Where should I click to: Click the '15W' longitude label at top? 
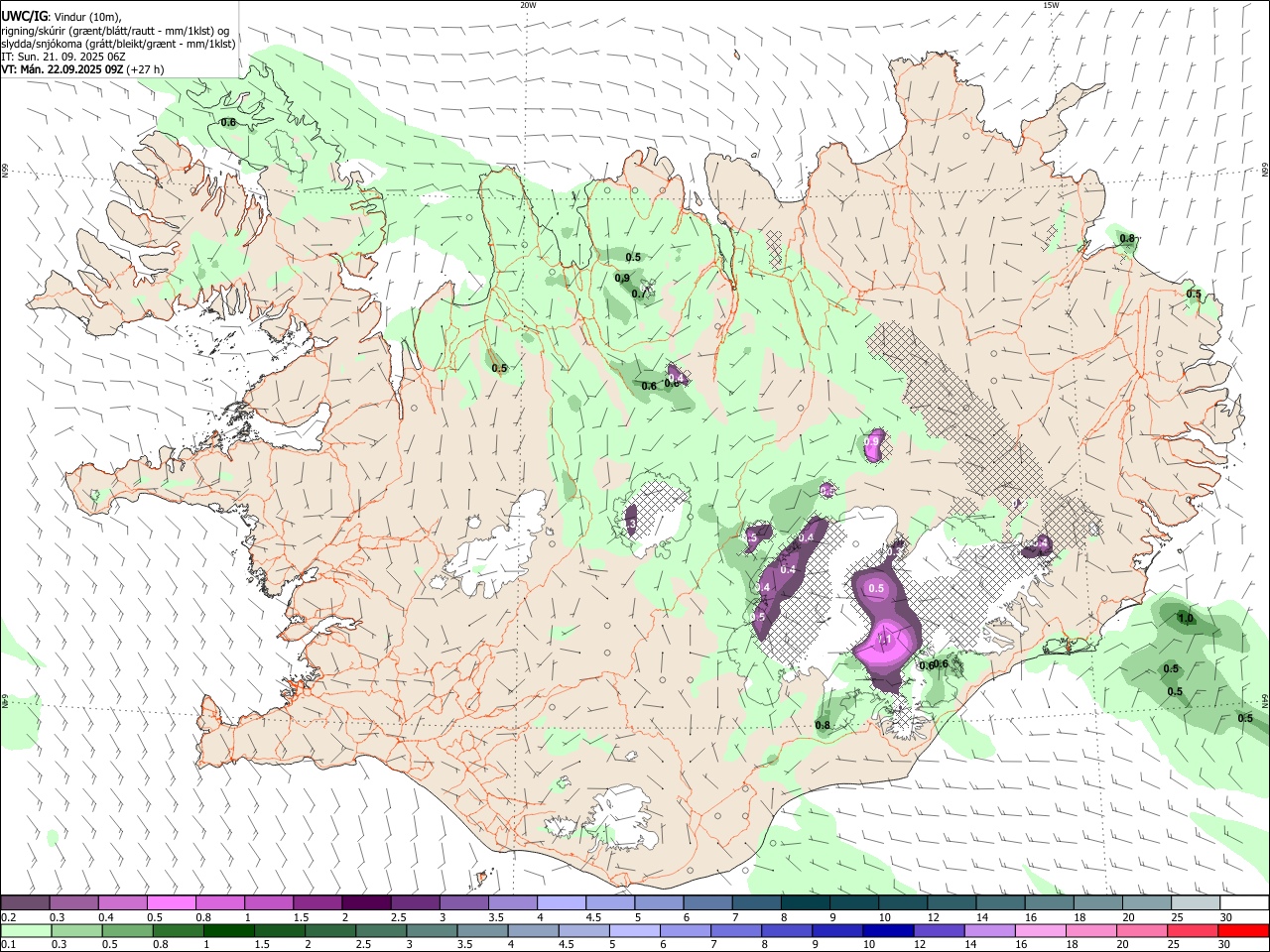tap(1051, 5)
